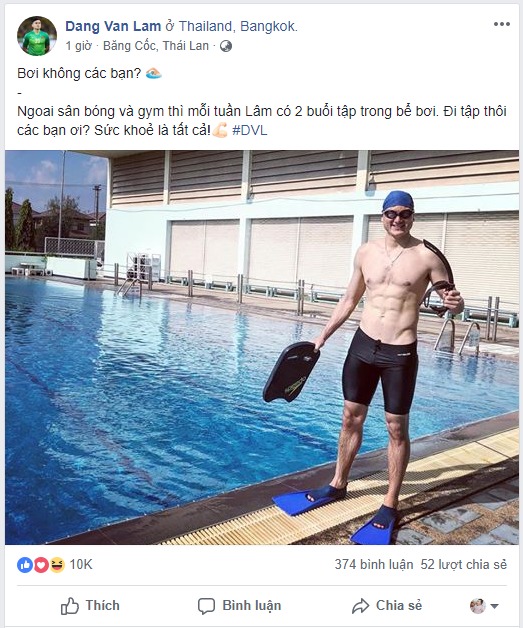Open the 1 giờ post timestamp
523x628 pixels.
(x=78, y=46)
